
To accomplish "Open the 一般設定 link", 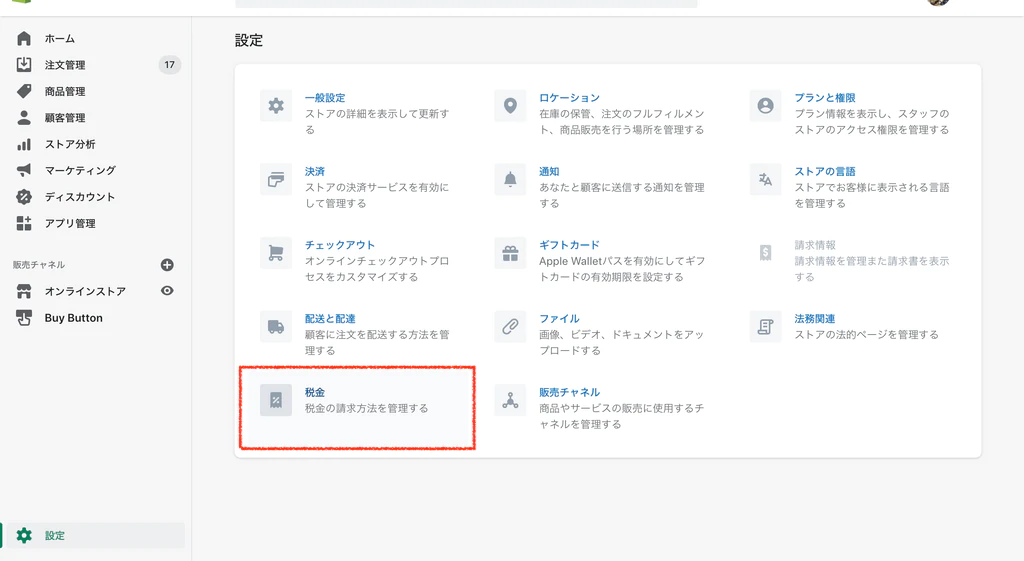I will (325, 98).
